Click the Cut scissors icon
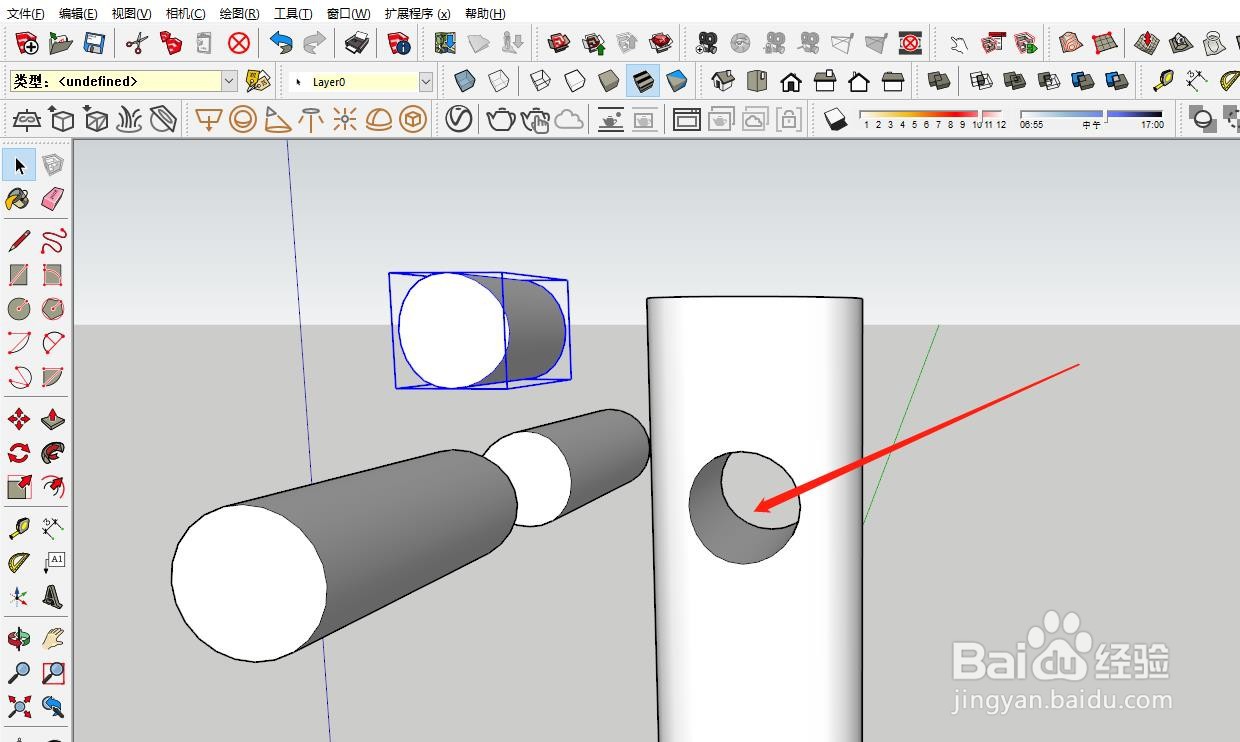The height and width of the screenshot is (742, 1240). 137,43
